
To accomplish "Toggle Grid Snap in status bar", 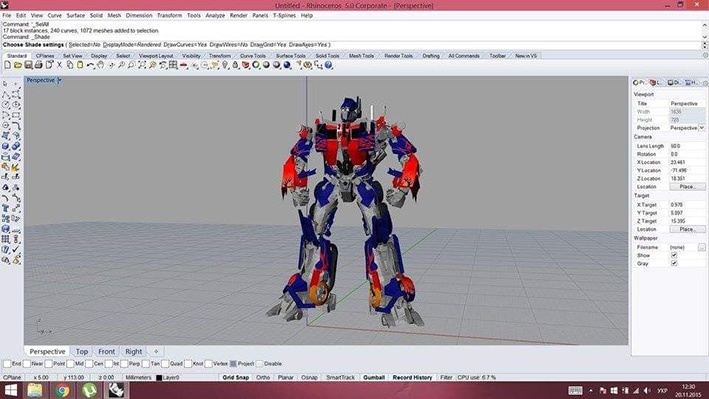I will click(x=236, y=377).
